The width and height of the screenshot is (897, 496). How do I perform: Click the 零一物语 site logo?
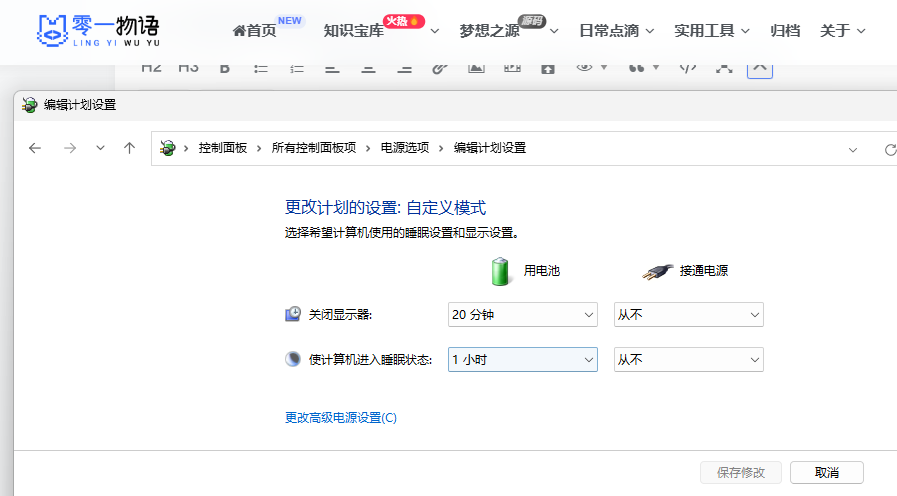[98, 31]
